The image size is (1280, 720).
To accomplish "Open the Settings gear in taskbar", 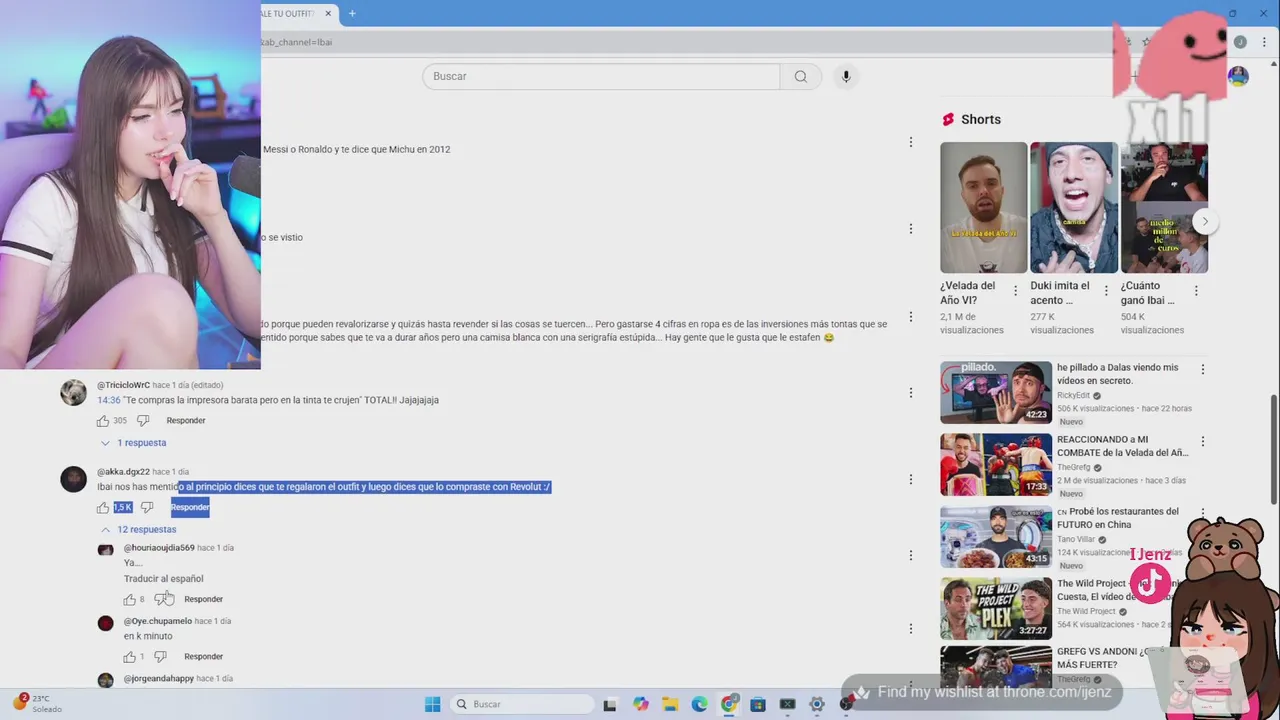I will [817, 704].
